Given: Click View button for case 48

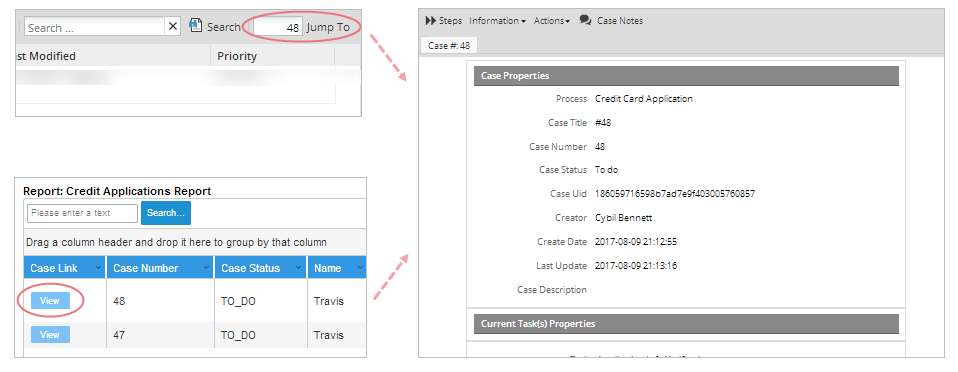Looking at the screenshot, I should click(x=50, y=301).
